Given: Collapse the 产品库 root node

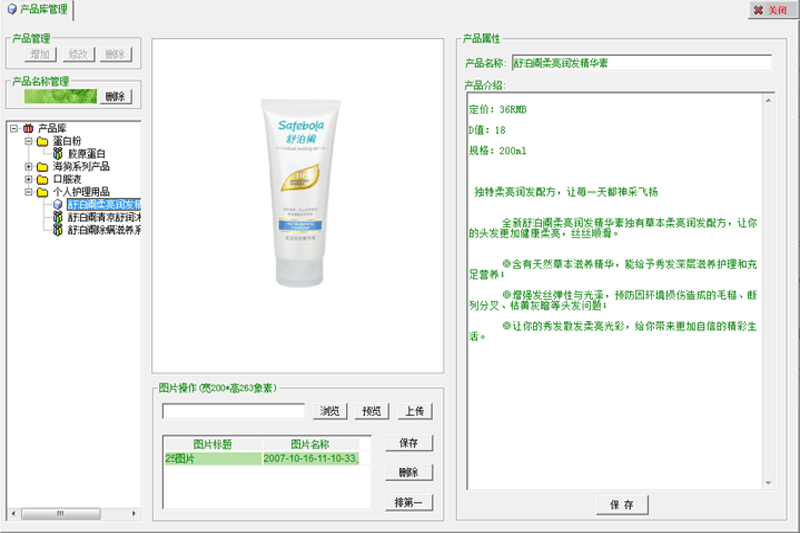Looking at the screenshot, I should point(14,128).
